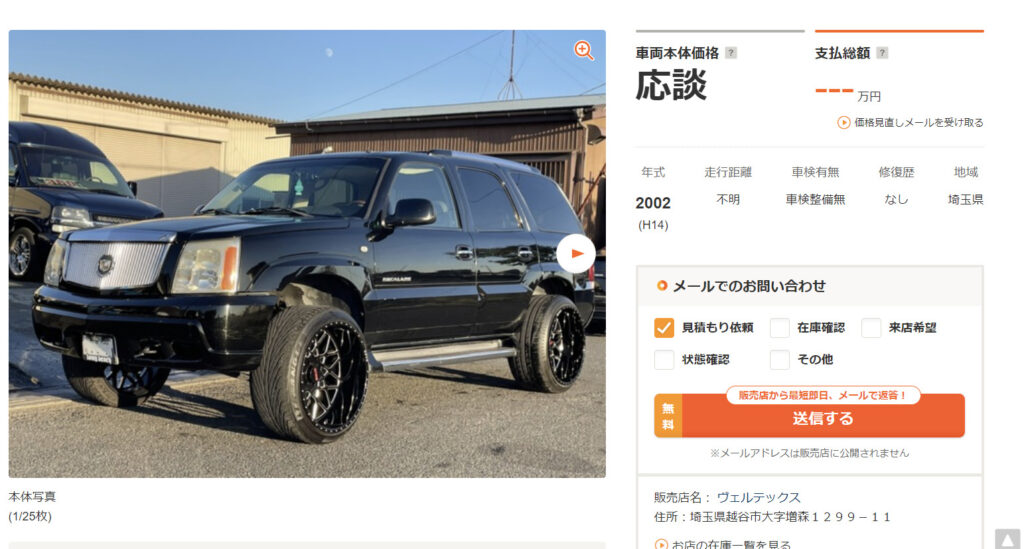Open 価格見直しメールを受け取る link
The width and height of the screenshot is (1024, 549).
point(919,123)
